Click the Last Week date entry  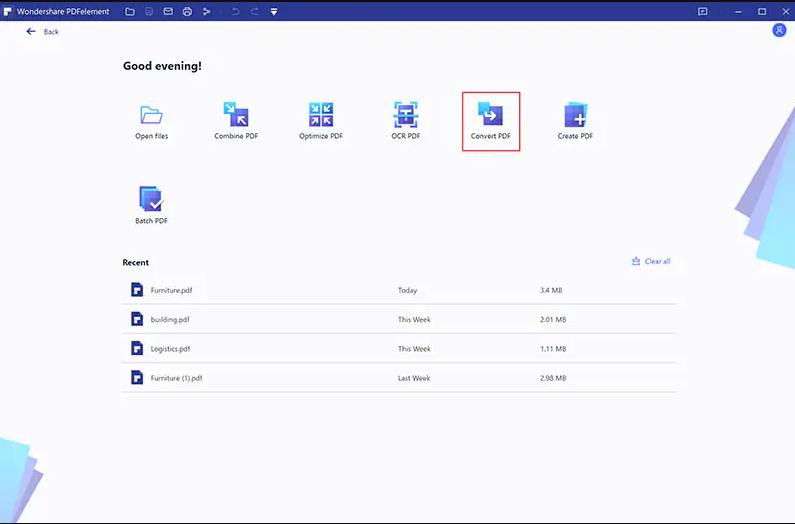coord(414,378)
